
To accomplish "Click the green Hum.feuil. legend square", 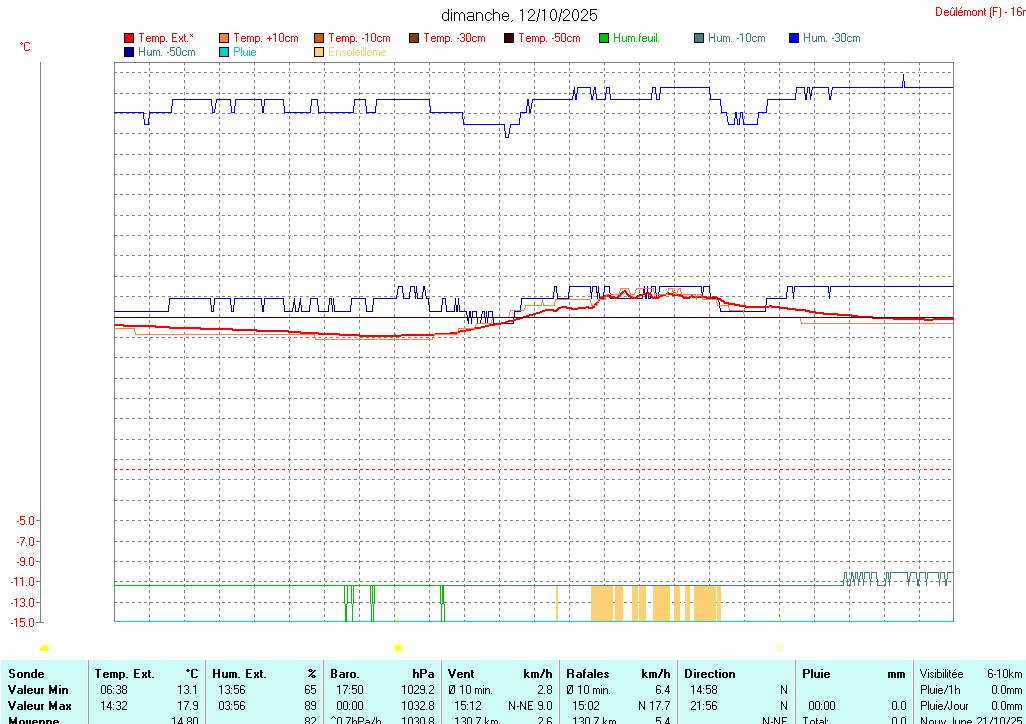I will tap(604, 38).
